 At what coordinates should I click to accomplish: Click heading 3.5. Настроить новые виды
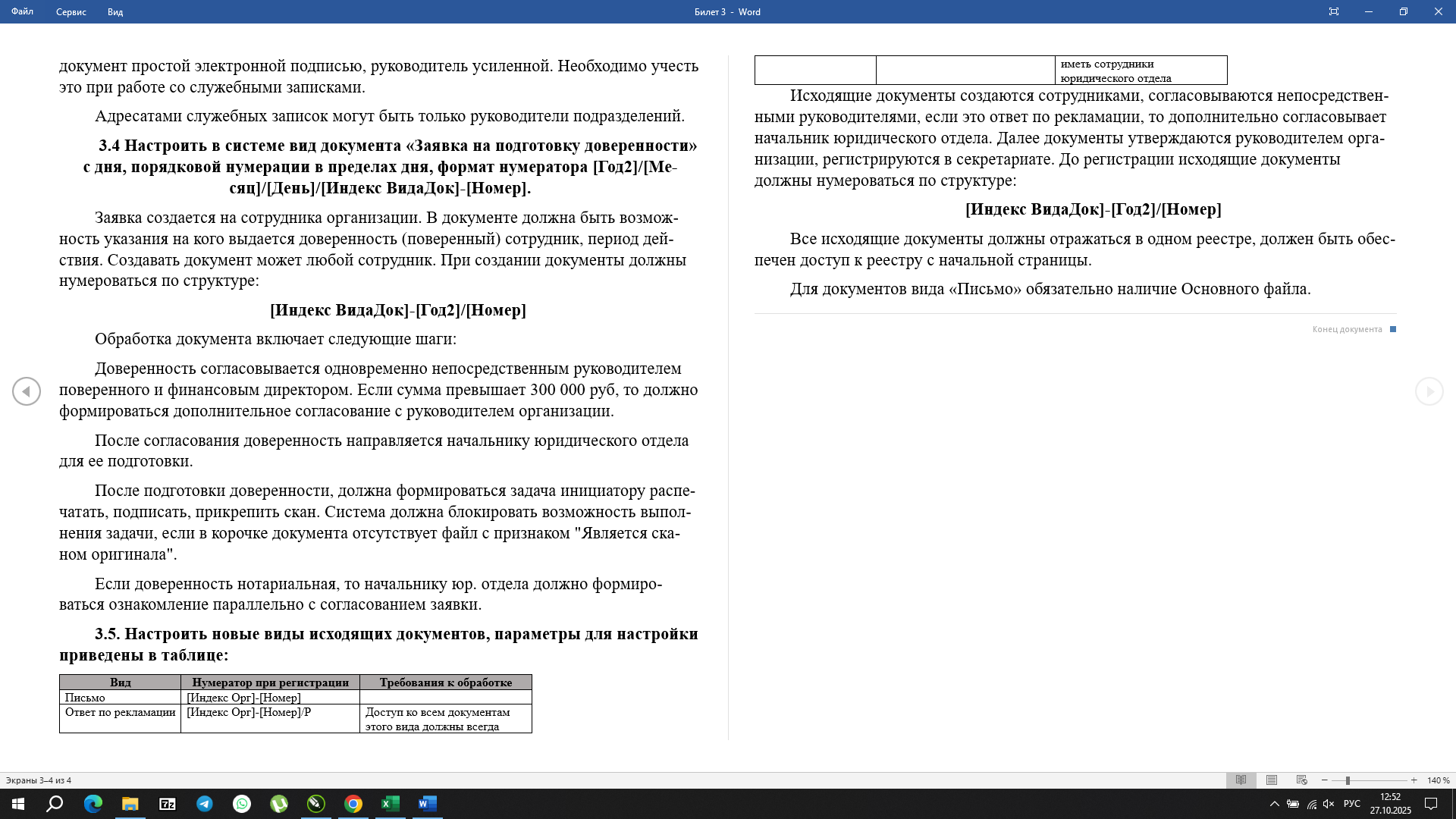coord(379,645)
